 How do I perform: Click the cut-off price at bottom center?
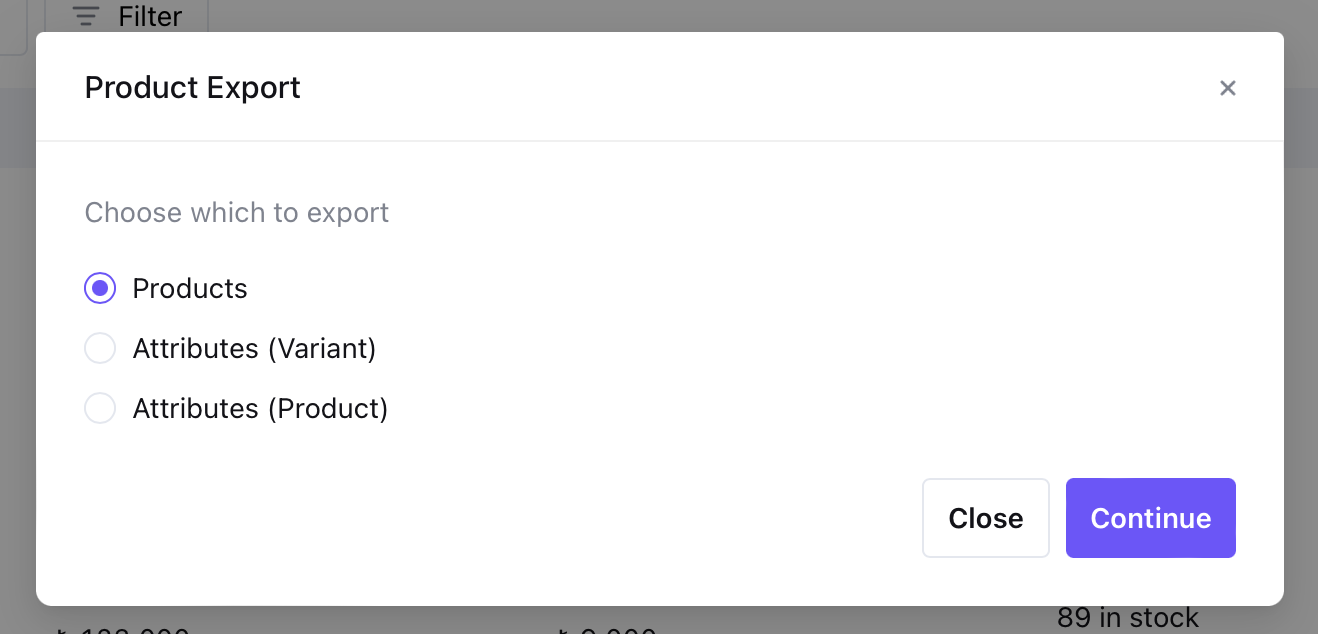[x=607, y=629]
